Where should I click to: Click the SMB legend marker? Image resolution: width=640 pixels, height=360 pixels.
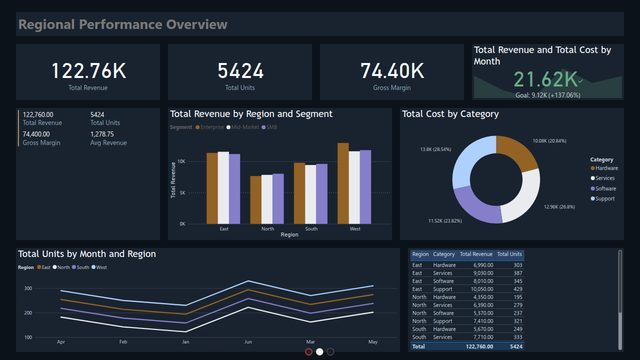point(264,127)
